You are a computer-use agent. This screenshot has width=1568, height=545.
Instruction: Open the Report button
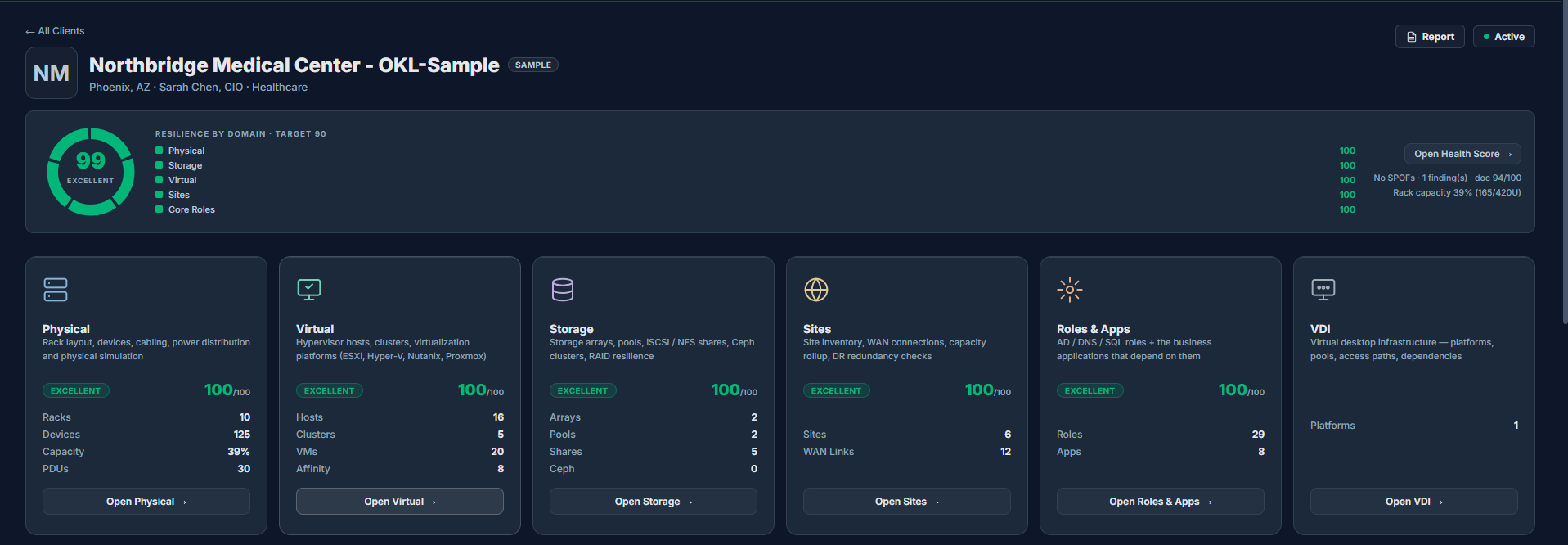[x=1430, y=37]
